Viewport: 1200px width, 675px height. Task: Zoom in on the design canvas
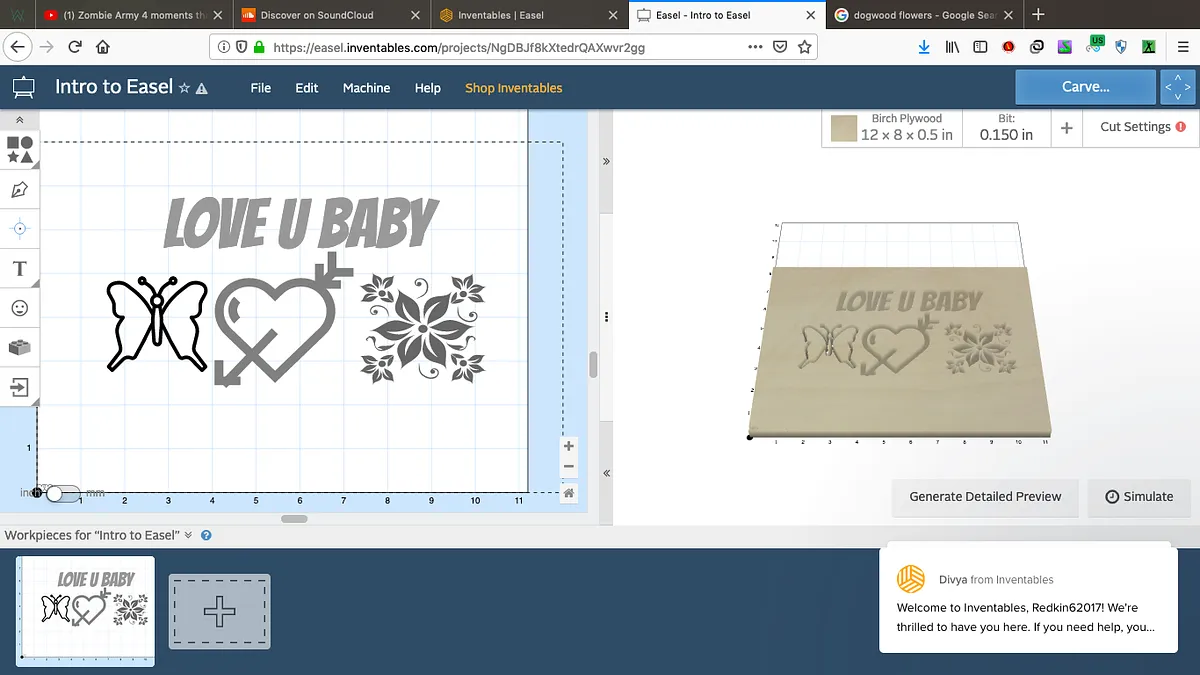click(568, 446)
